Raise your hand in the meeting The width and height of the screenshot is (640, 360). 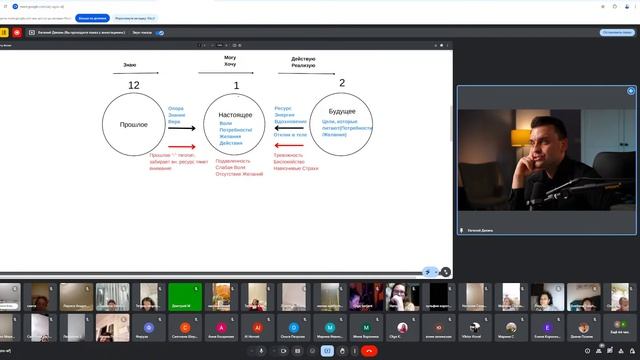click(x=342, y=351)
